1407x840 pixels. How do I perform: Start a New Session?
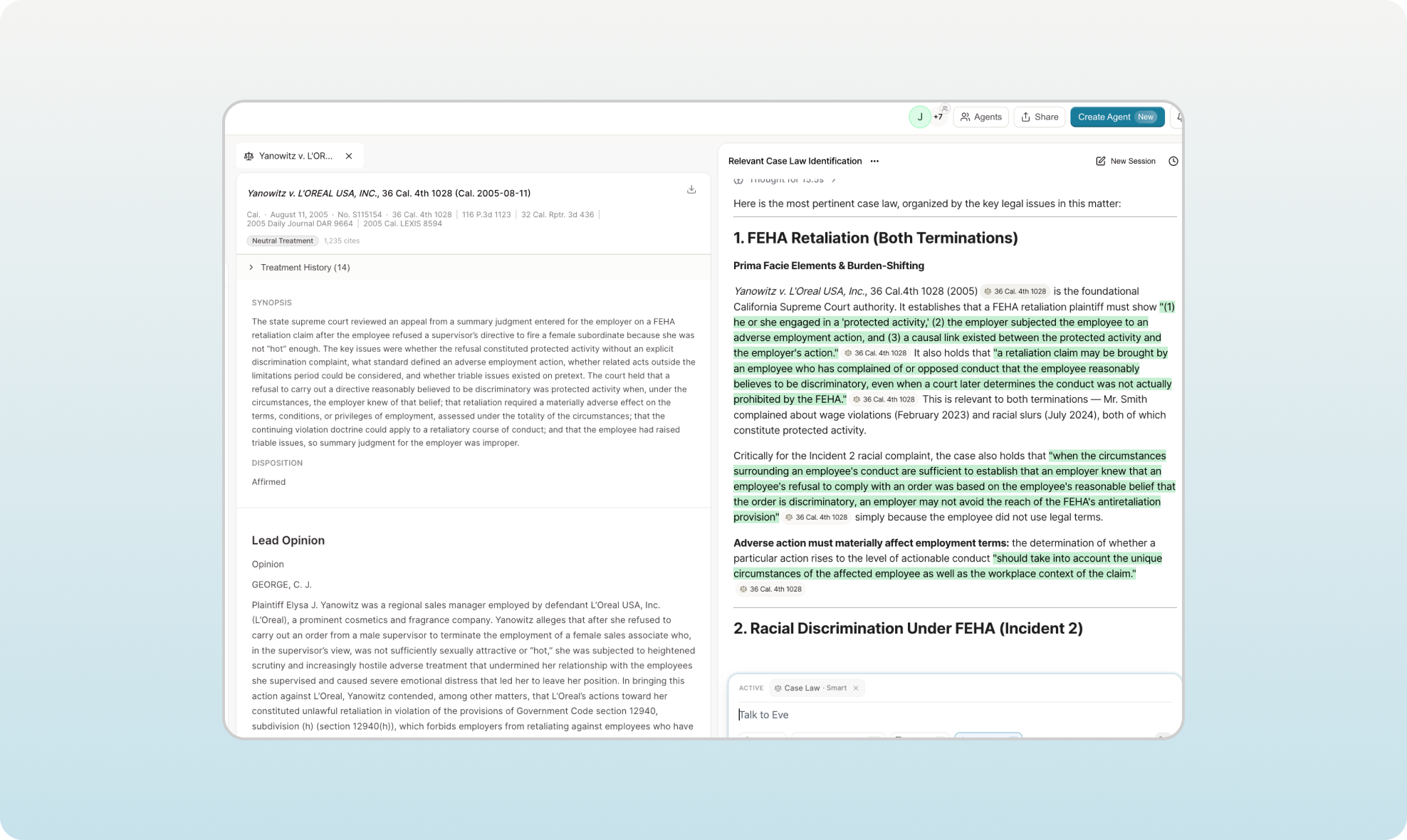(1125, 161)
